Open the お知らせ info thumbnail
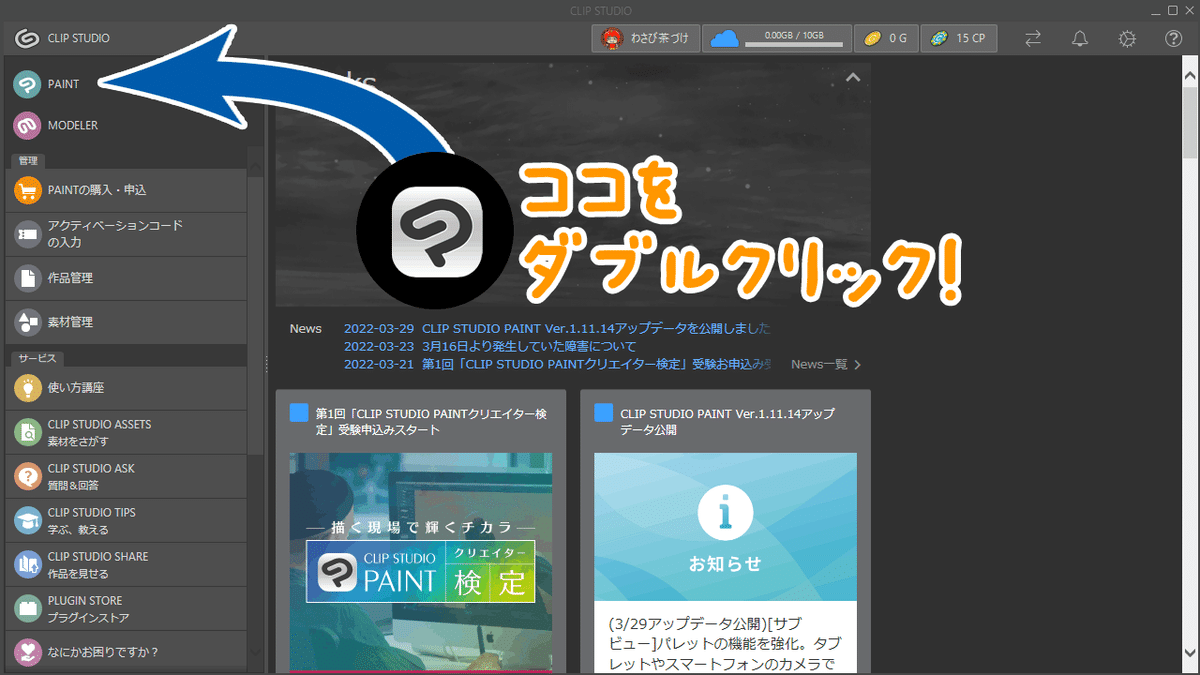 (x=725, y=526)
